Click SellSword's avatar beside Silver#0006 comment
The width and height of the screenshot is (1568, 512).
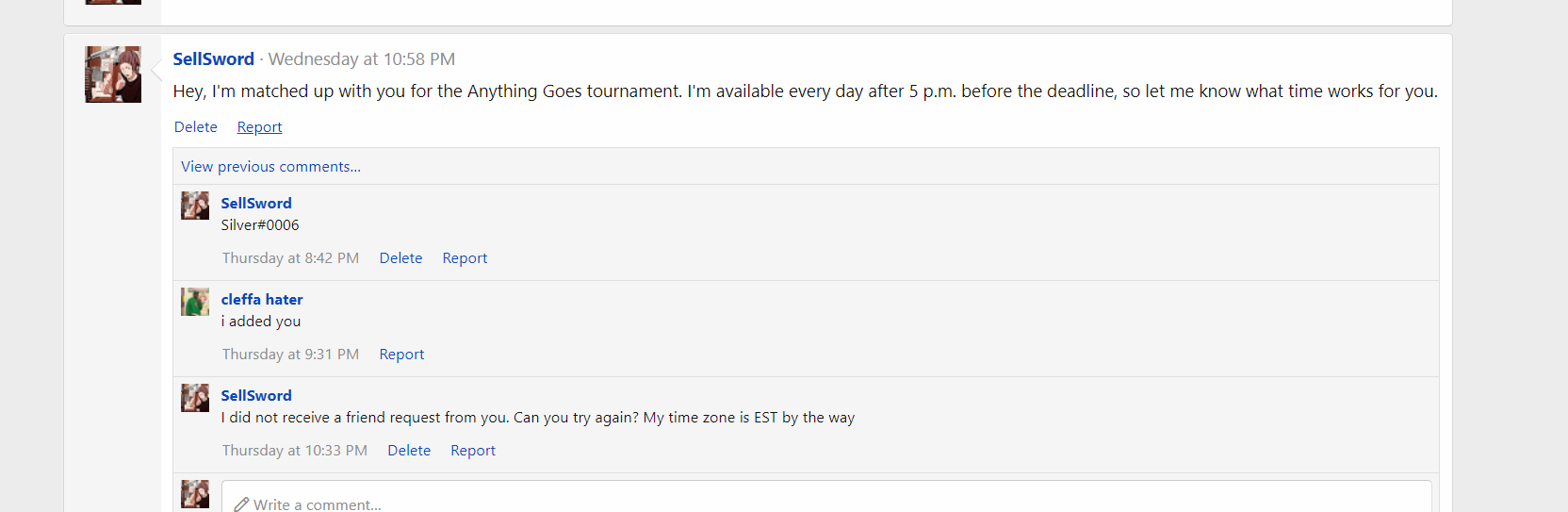195,206
